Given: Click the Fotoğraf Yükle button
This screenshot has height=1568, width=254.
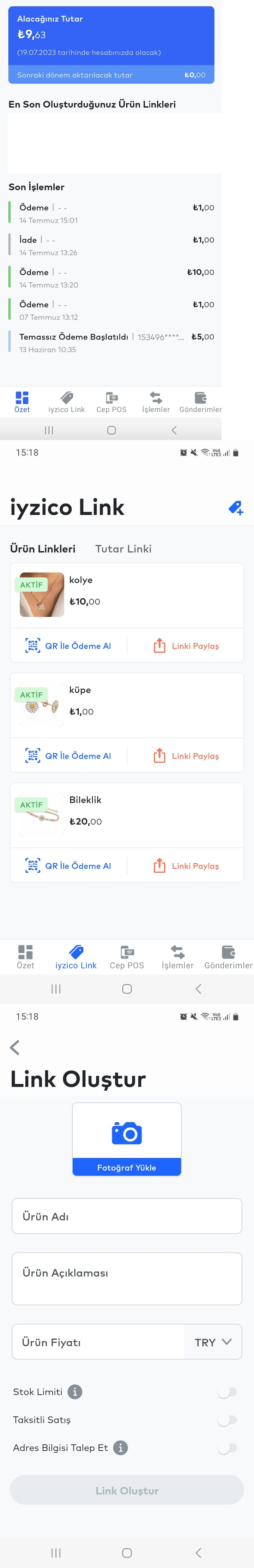Looking at the screenshot, I should [x=127, y=1167].
